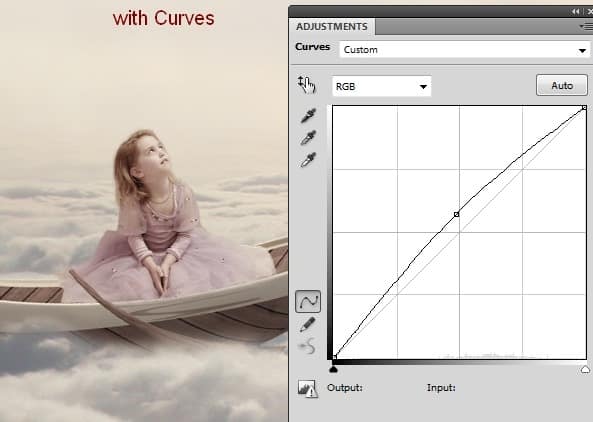Viewport: 593px width, 422px height.
Task: Activate the edit points curve mode
Action: [x=308, y=301]
